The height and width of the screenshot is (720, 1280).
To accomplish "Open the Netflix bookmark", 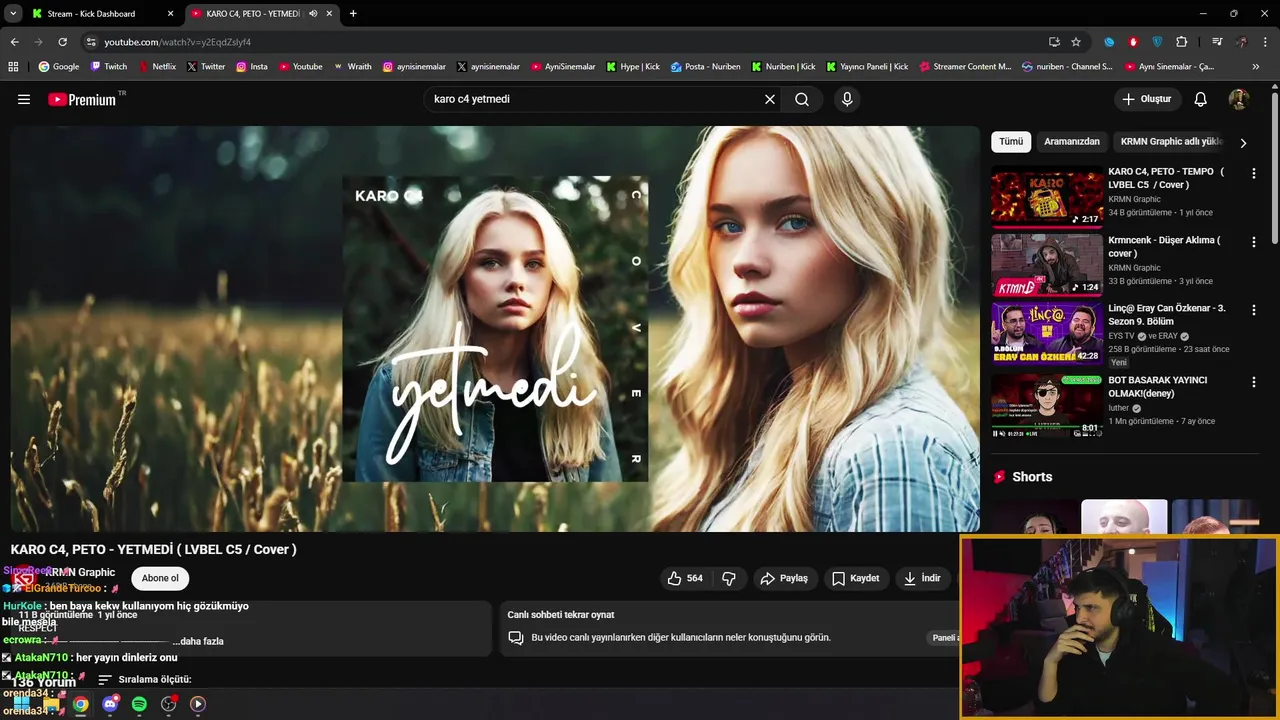I will (157, 67).
